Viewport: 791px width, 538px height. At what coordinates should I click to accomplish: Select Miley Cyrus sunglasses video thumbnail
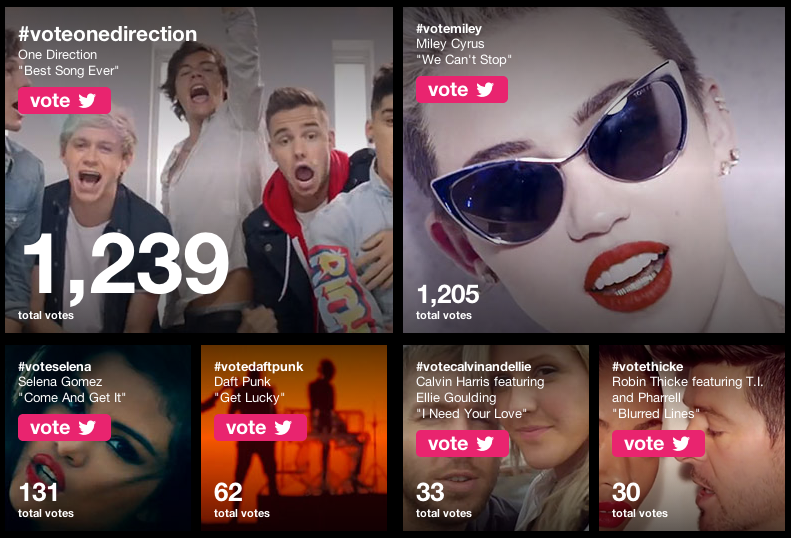pyautogui.click(x=594, y=170)
